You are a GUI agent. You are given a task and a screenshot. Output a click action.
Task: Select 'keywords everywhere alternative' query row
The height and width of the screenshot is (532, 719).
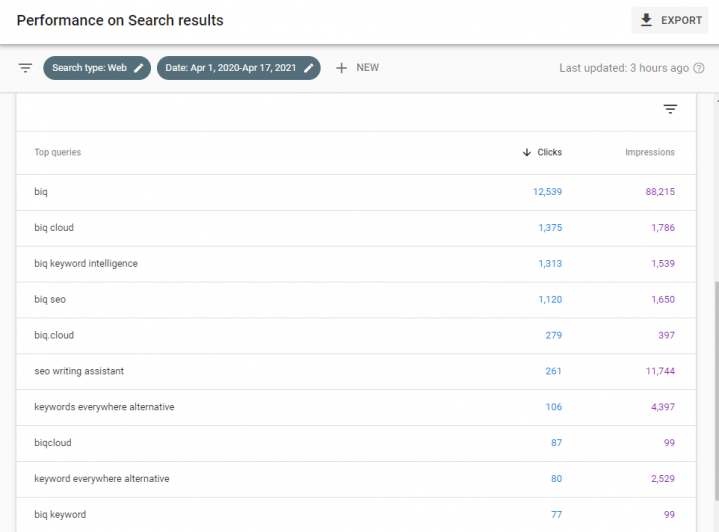(356, 407)
